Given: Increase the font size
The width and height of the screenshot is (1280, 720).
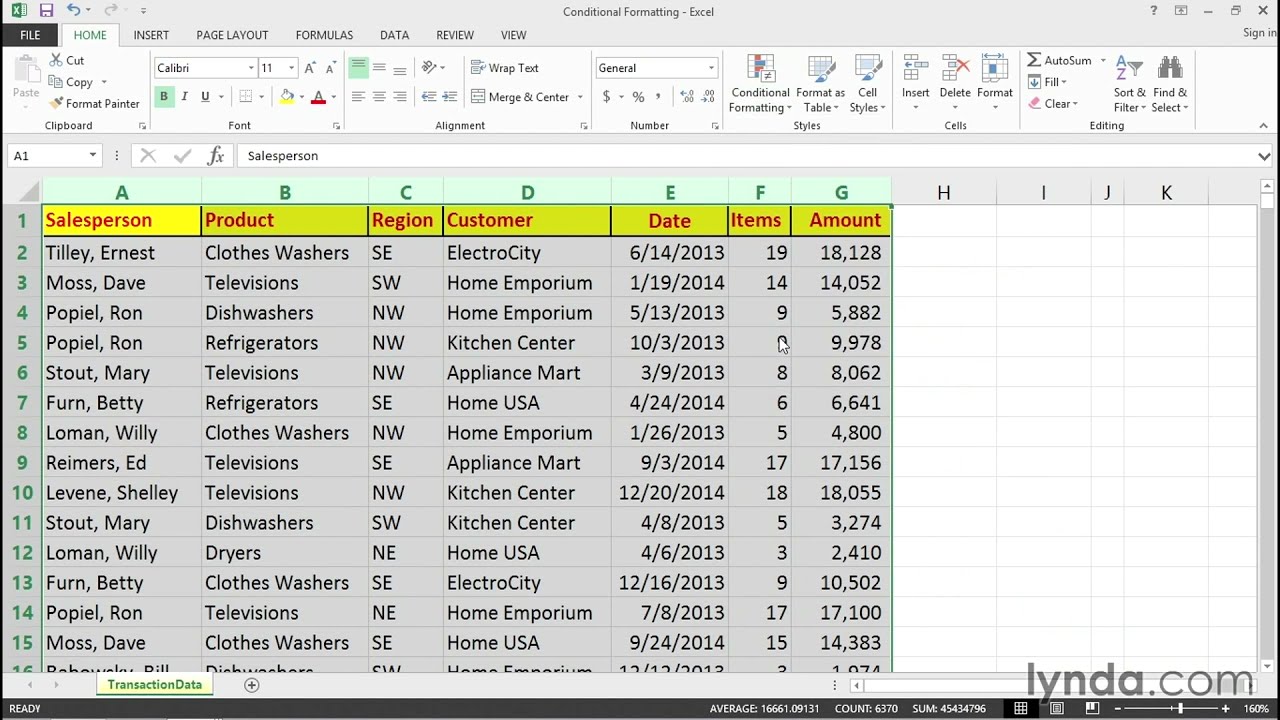Looking at the screenshot, I should [310, 68].
